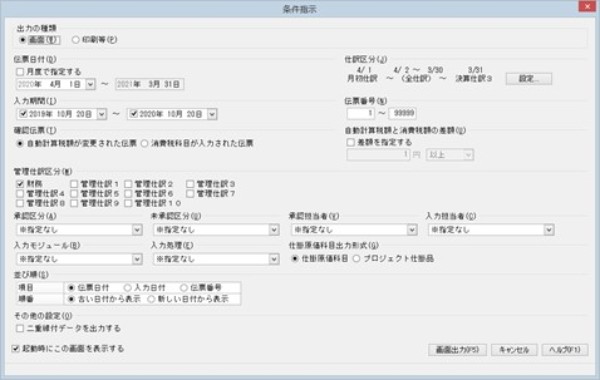The image size is (600, 380).
Task: Click the 伝票番号 end field 99999
Action: [x=402, y=113]
